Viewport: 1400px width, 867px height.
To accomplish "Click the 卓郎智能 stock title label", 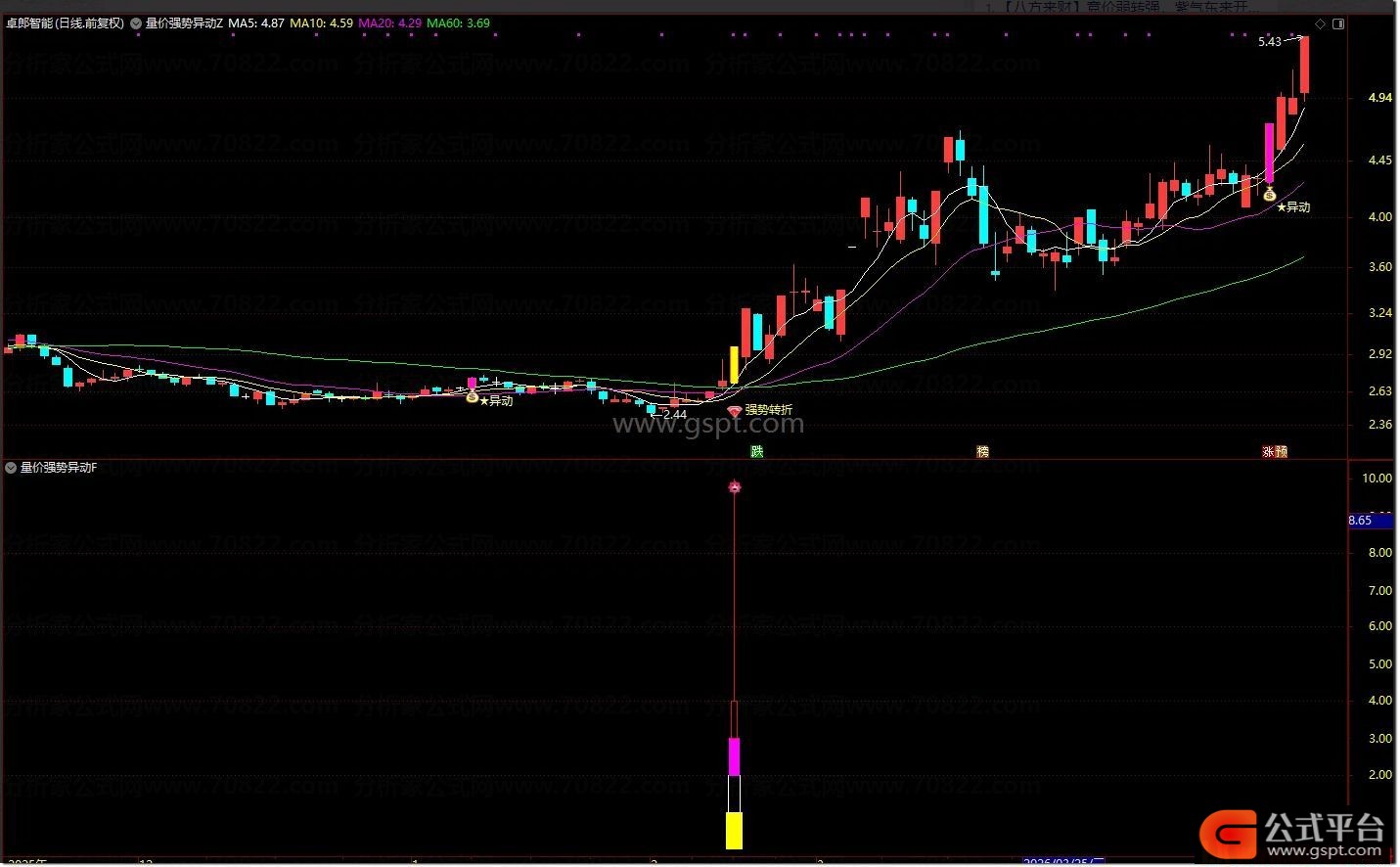I will (x=65, y=23).
